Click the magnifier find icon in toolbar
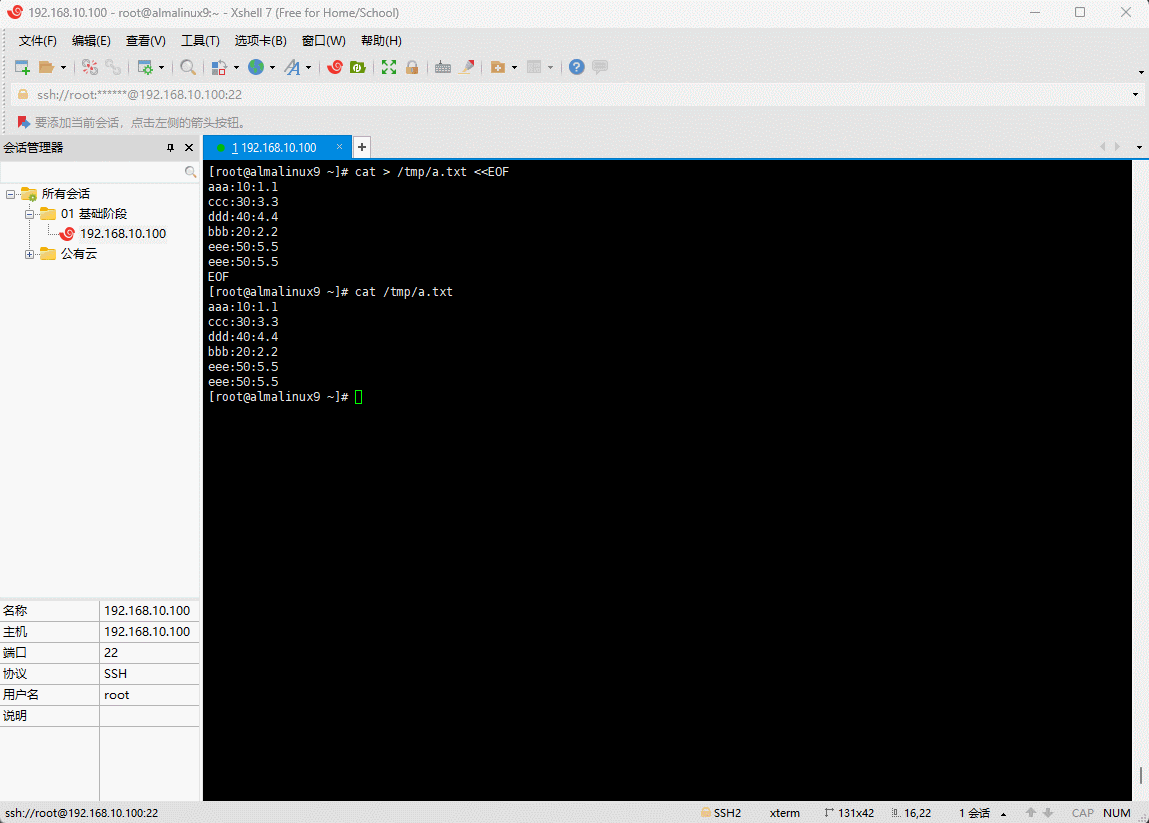 click(187, 67)
